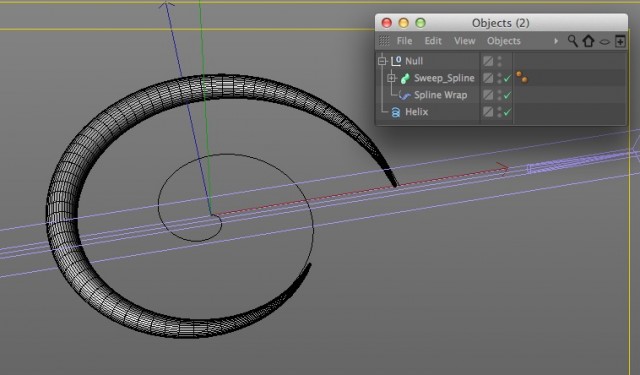Image resolution: width=640 pixels, height=375 pixels.
Task: Click the green Sweep_Spline object icon
Action: pyautogui.click(x=405, y=78)
